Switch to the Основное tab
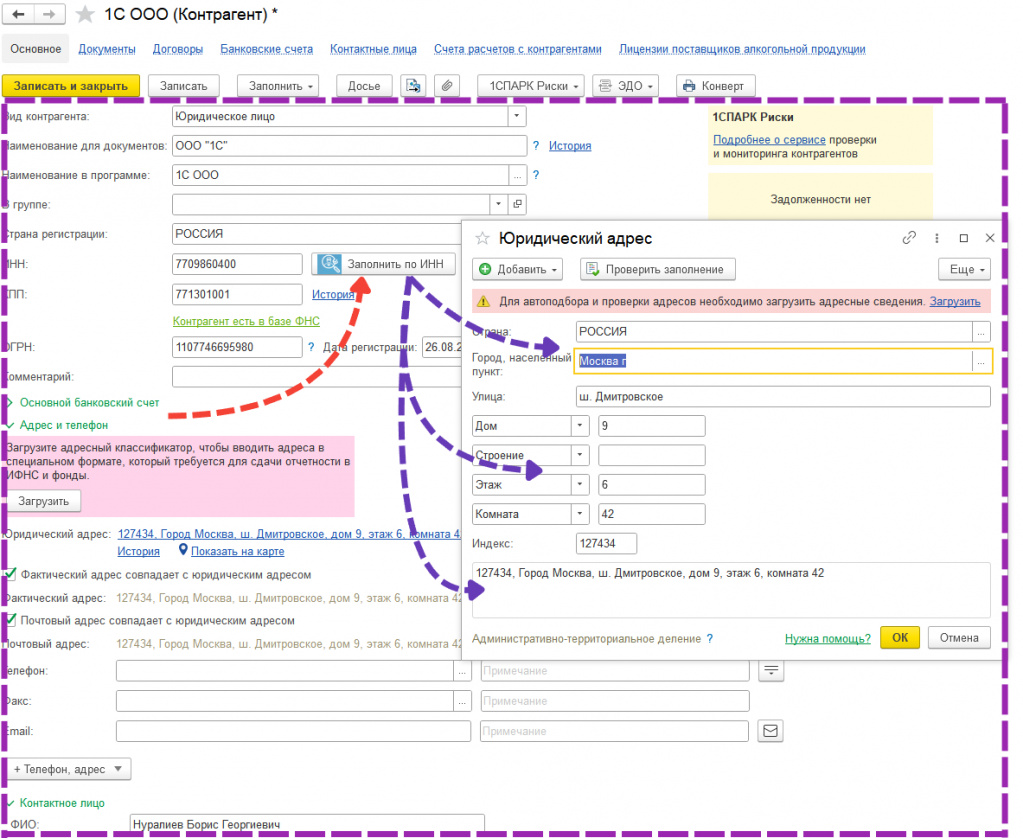The height and width of the screenshot is (838, 1023). click(35, 49)
